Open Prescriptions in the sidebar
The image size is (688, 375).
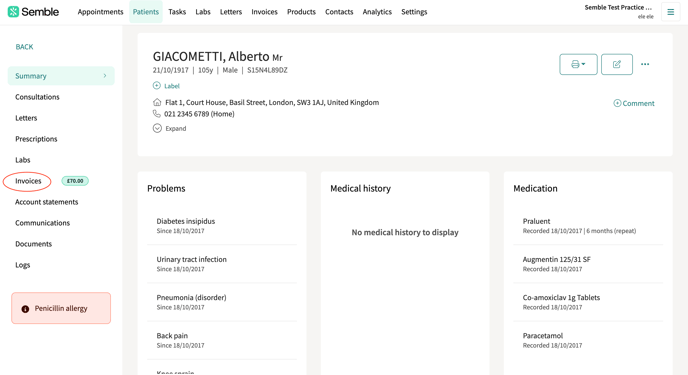pyautogui.click(x=36, y=139)
